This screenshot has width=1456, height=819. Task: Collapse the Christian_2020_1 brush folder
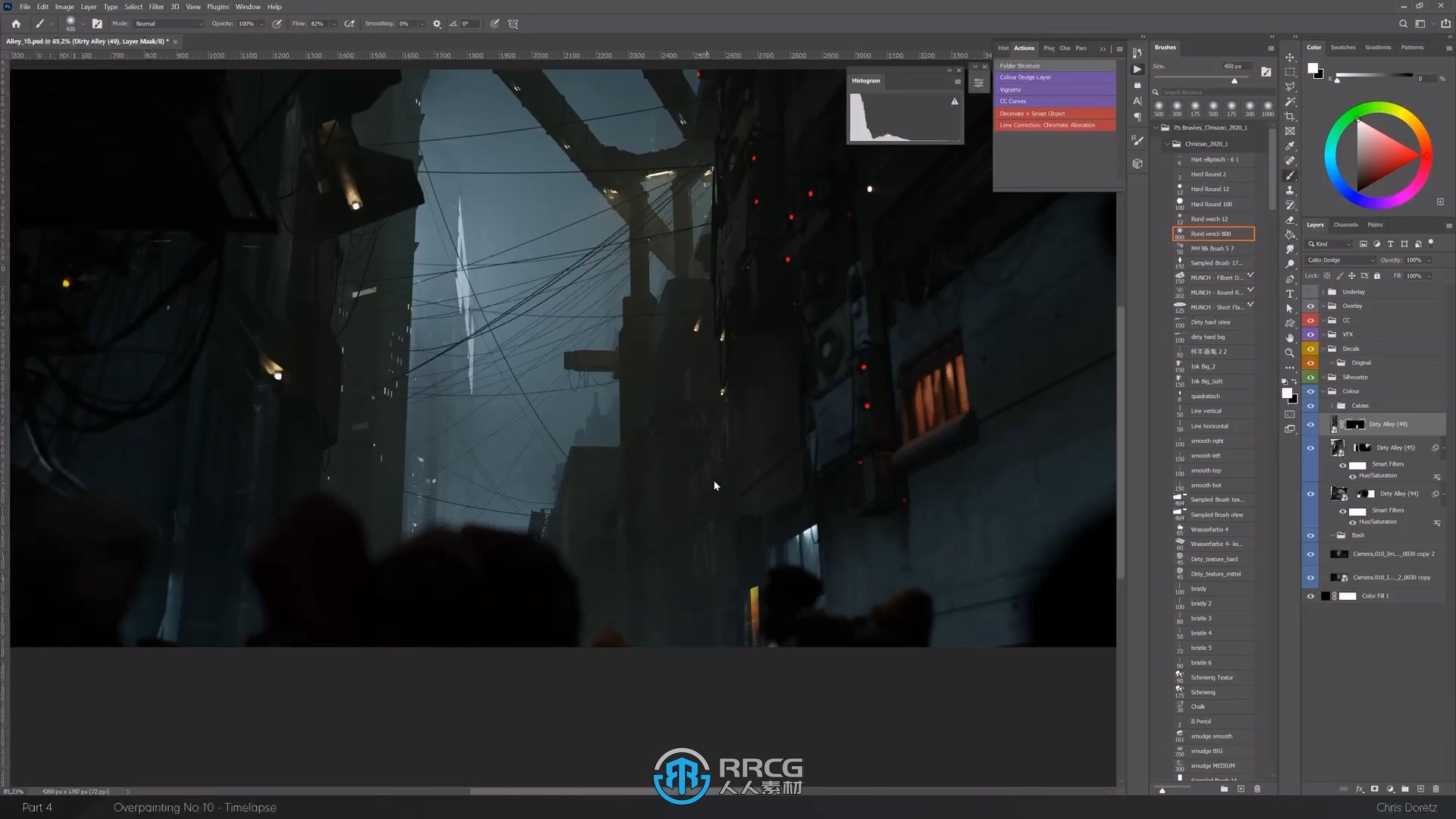pyautogui.click(x=1166, y=144)
